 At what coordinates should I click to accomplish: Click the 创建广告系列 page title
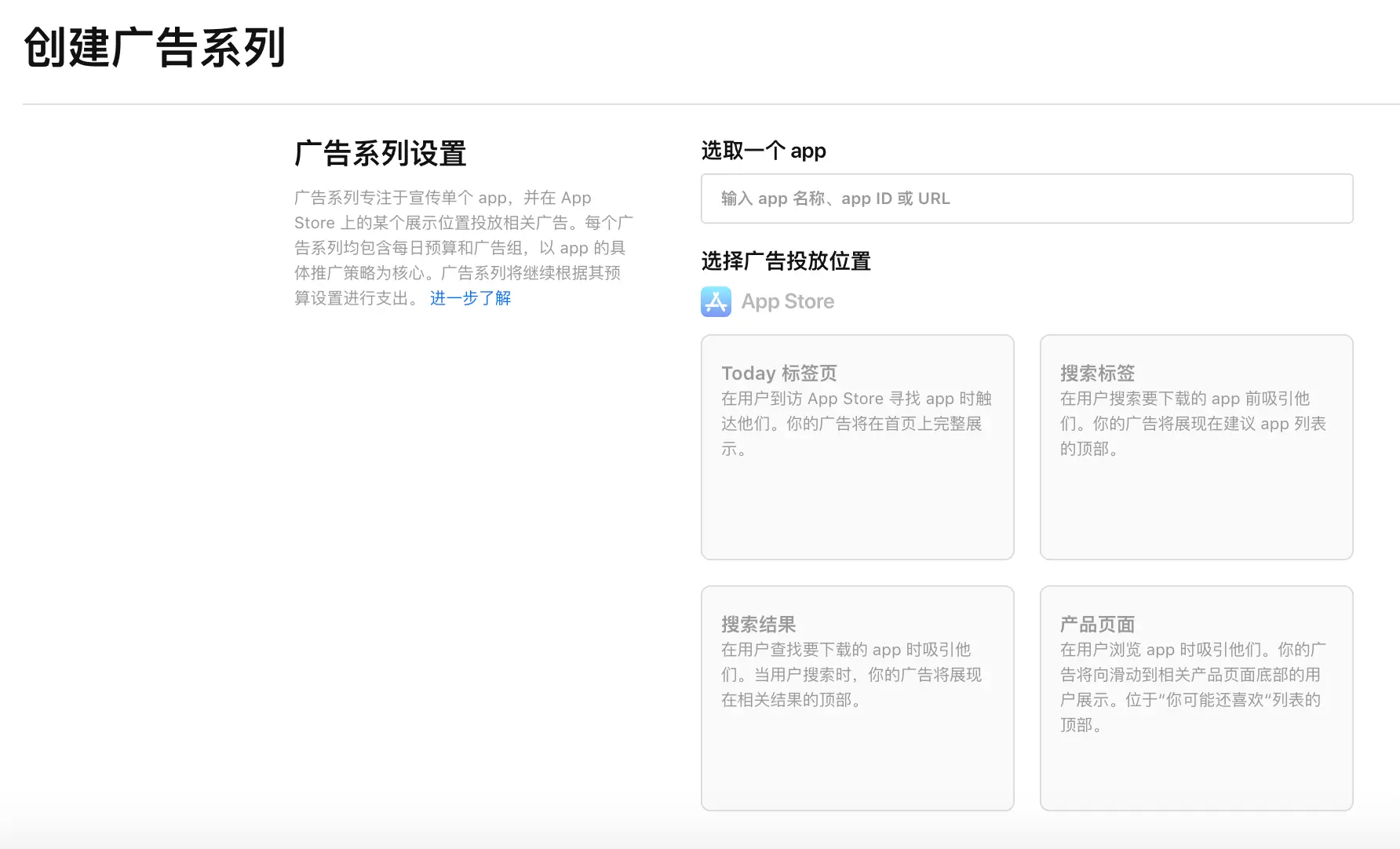click(155, 48)
